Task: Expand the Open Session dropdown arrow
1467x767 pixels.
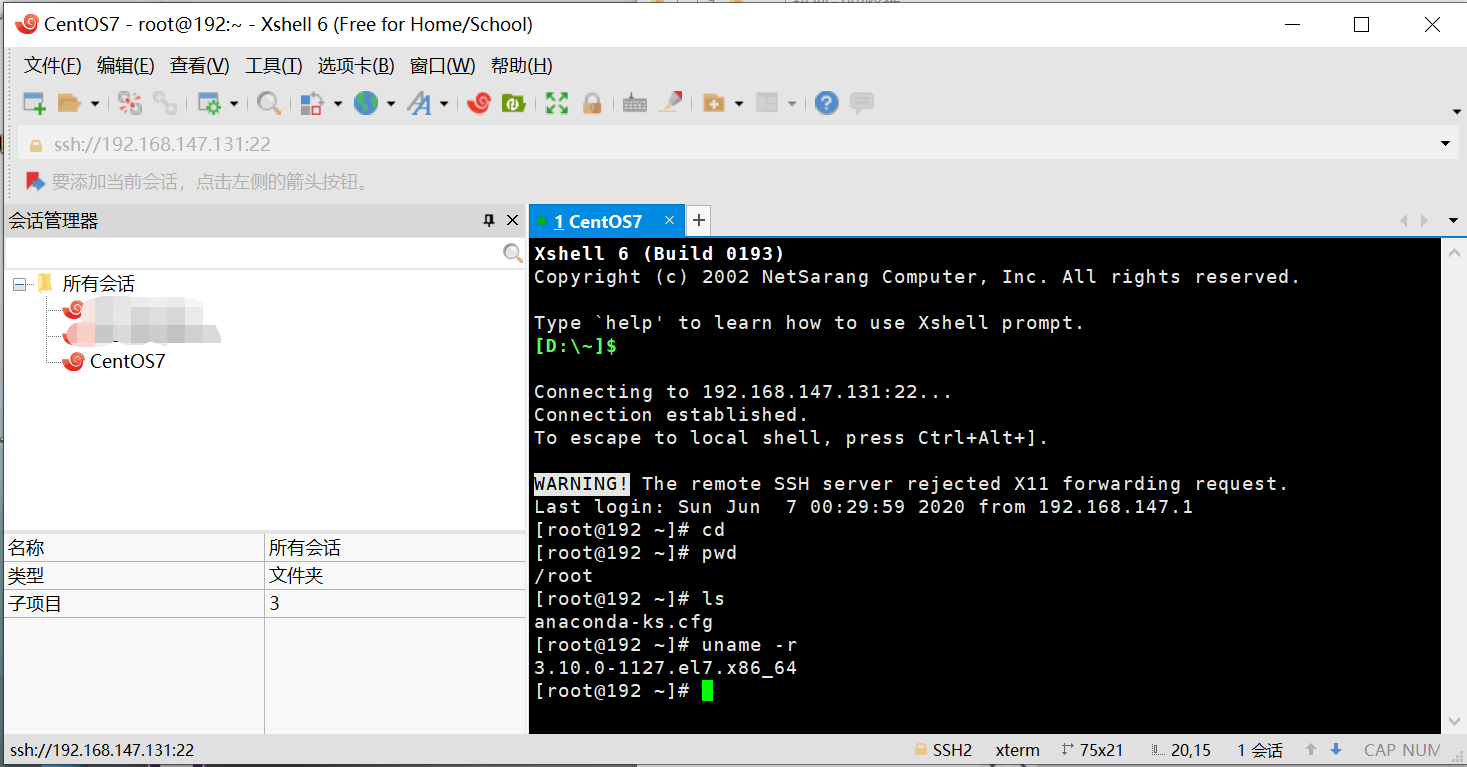Action: point(95,103)
